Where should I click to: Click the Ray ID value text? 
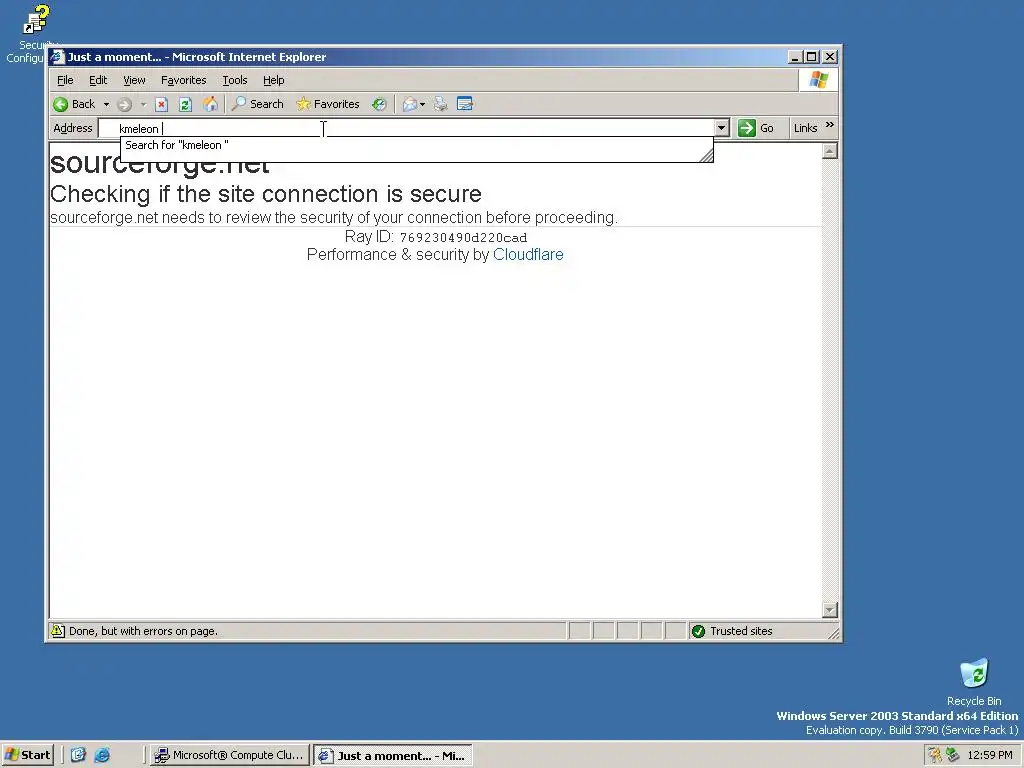[463, 238]
